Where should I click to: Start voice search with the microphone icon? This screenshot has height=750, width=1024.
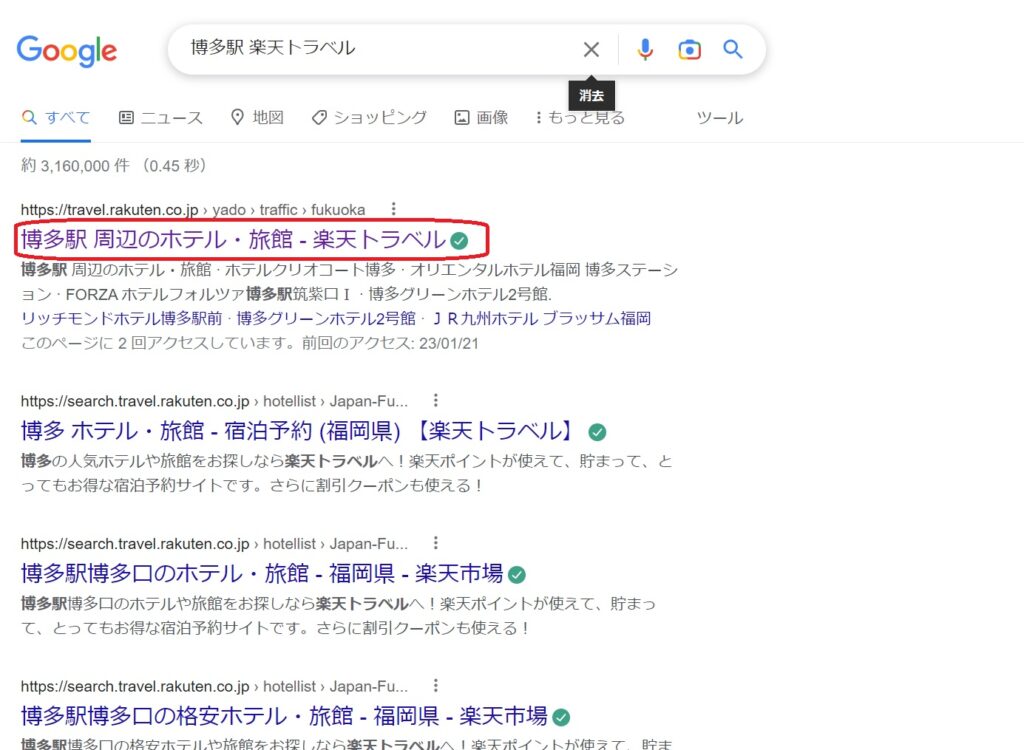point(645,50)
